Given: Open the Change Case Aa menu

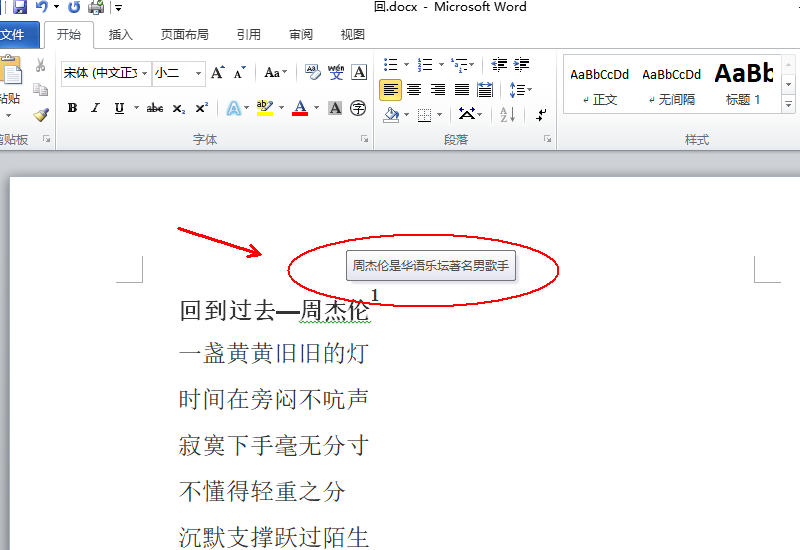Looking at the screenshot, I should tap(276, 73).
